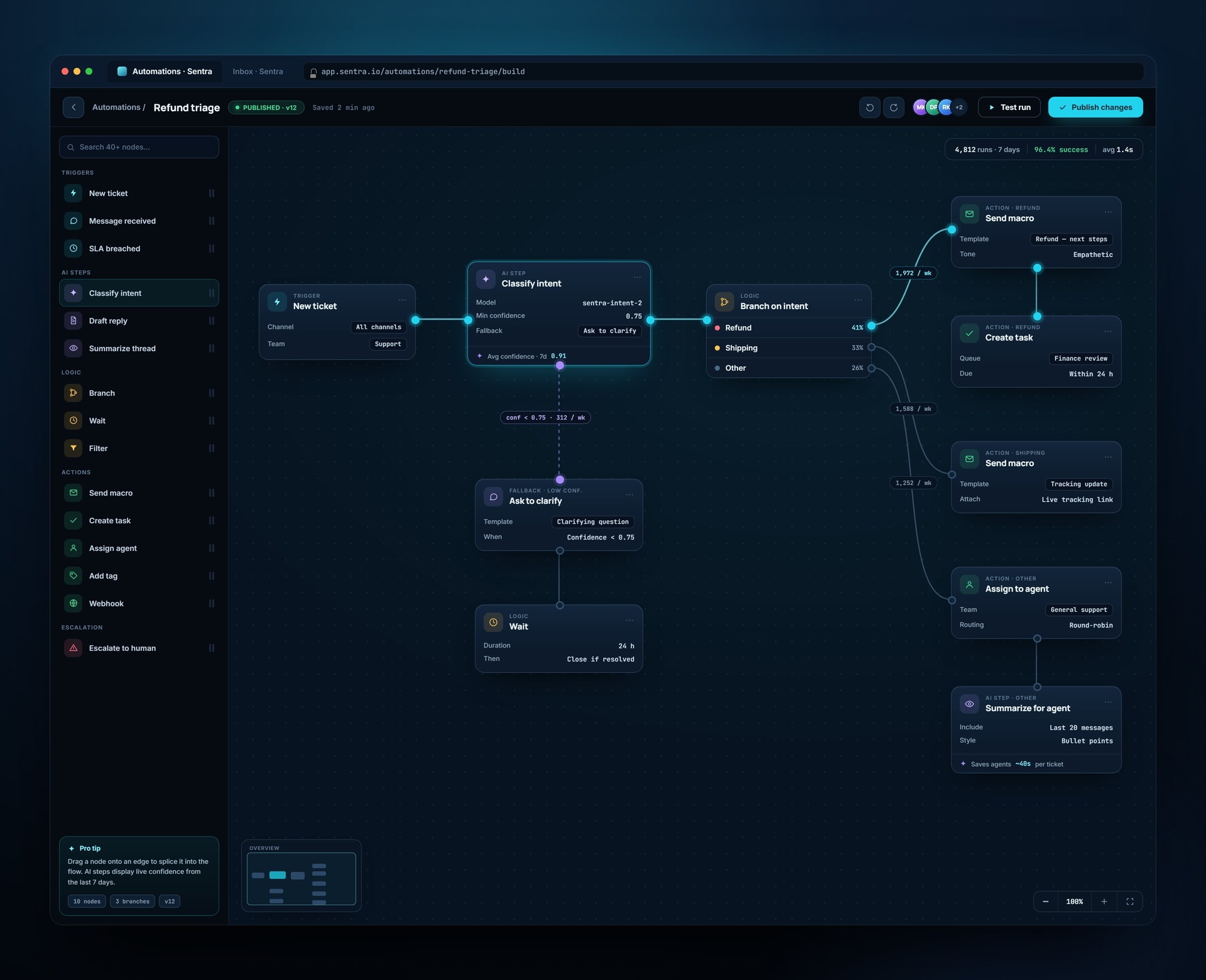Click the Webhook globe icon
Screen dimensions: 1206x980
[x=73, y=603]
